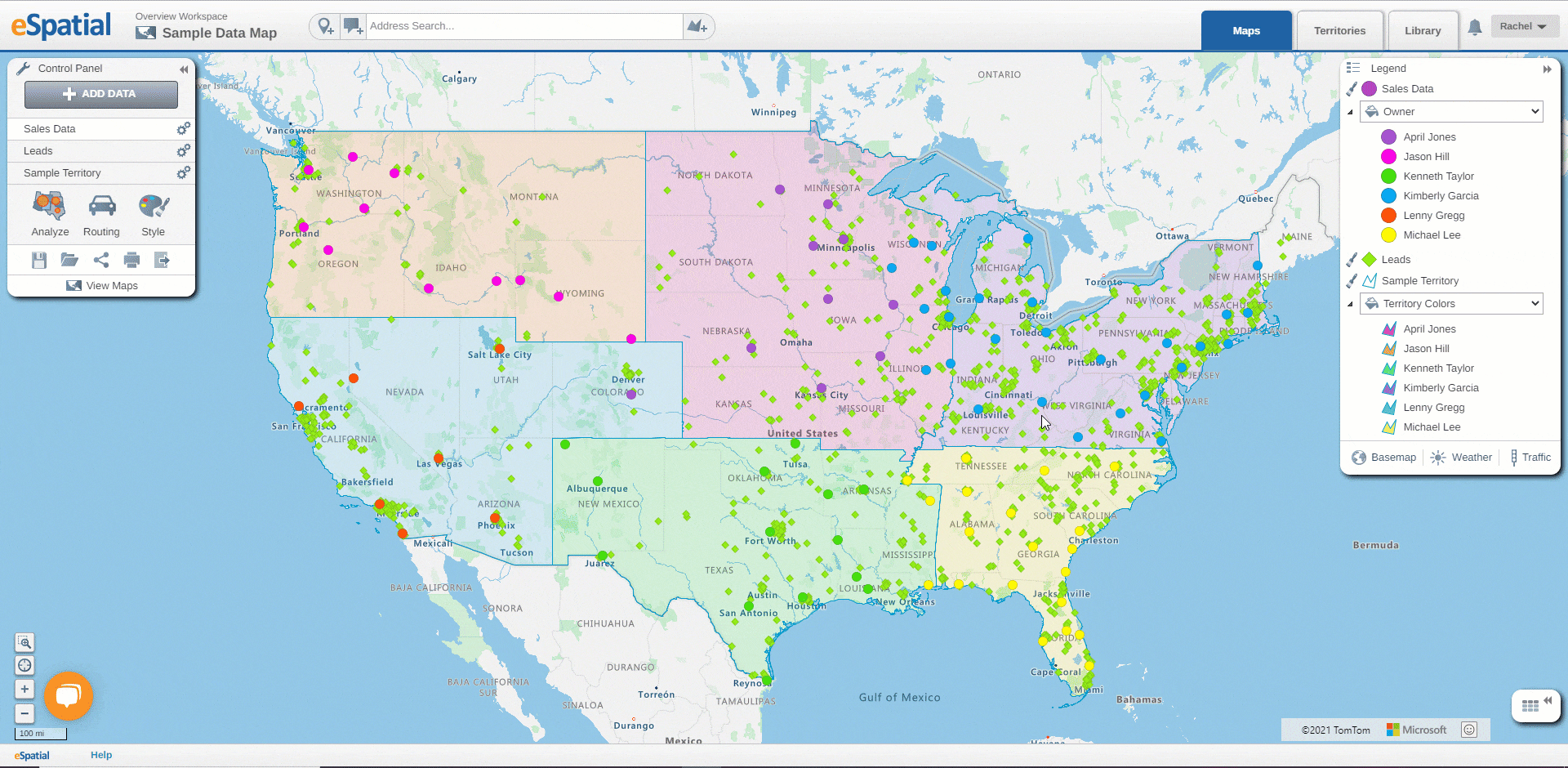The image size is (1568, 768).
Task: Collapse the Control Panel with double arrows
Action: point(184,69)
